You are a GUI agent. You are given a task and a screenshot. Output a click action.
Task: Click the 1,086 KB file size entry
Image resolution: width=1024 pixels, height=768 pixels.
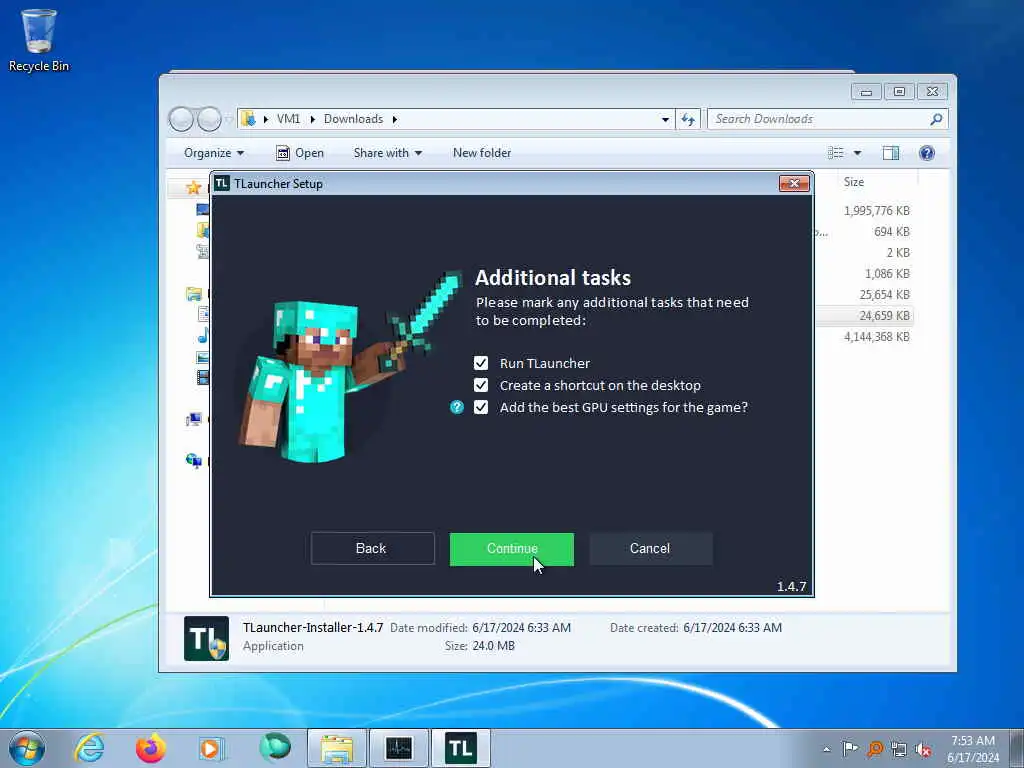[887, 274]
